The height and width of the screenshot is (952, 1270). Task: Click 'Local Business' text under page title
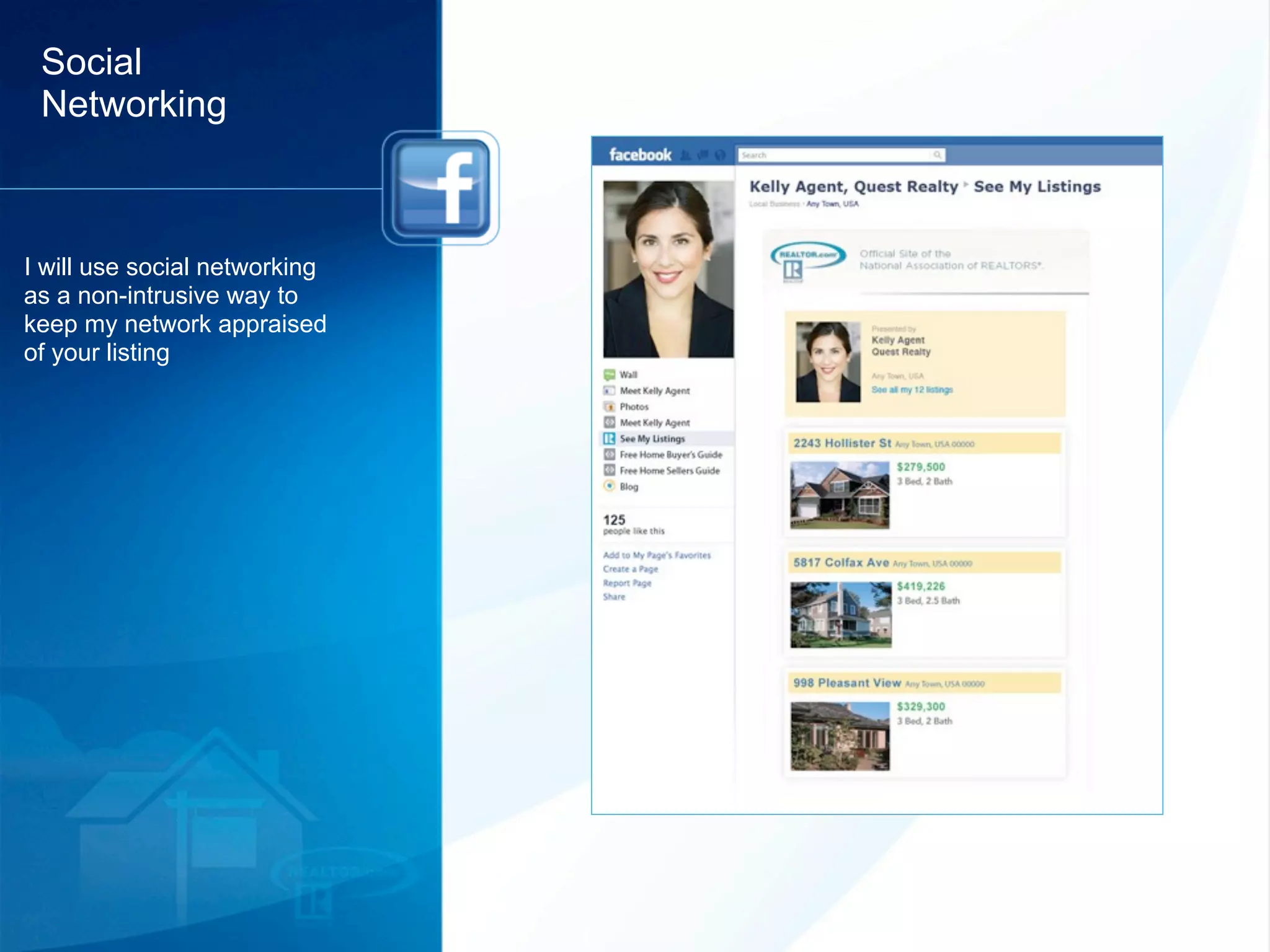(x=775, y=204)
